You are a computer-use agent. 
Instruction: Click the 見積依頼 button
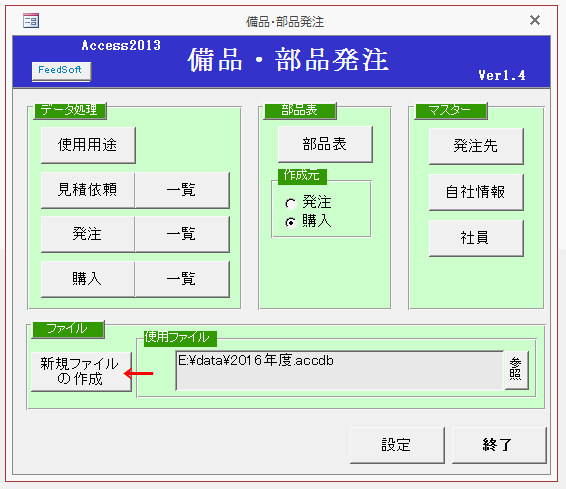coord(88,190)
